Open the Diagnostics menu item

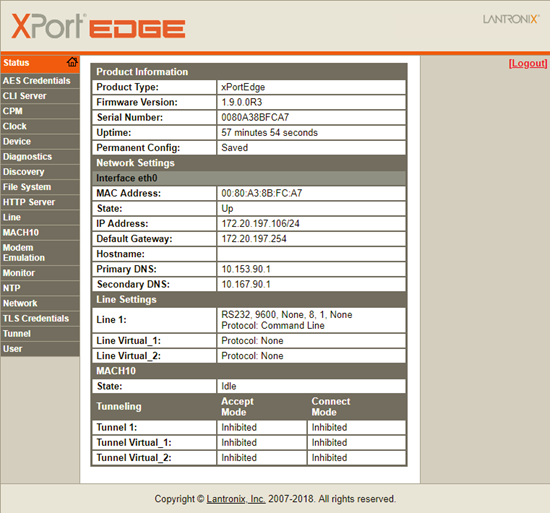[40, 157]
